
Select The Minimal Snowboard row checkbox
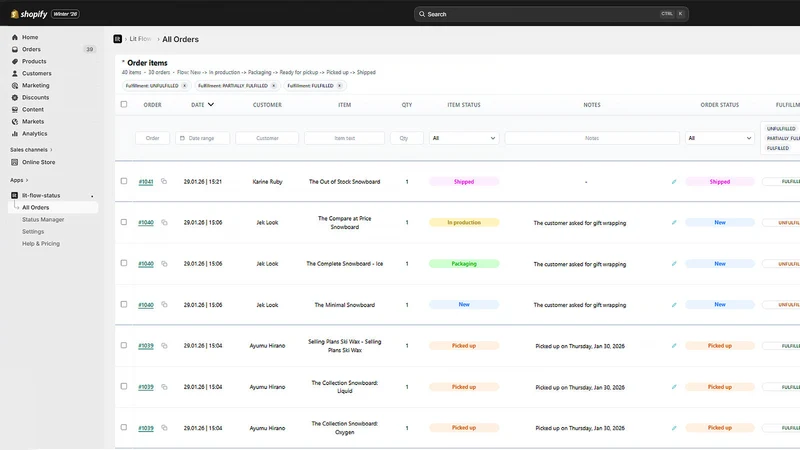[124, 304]
